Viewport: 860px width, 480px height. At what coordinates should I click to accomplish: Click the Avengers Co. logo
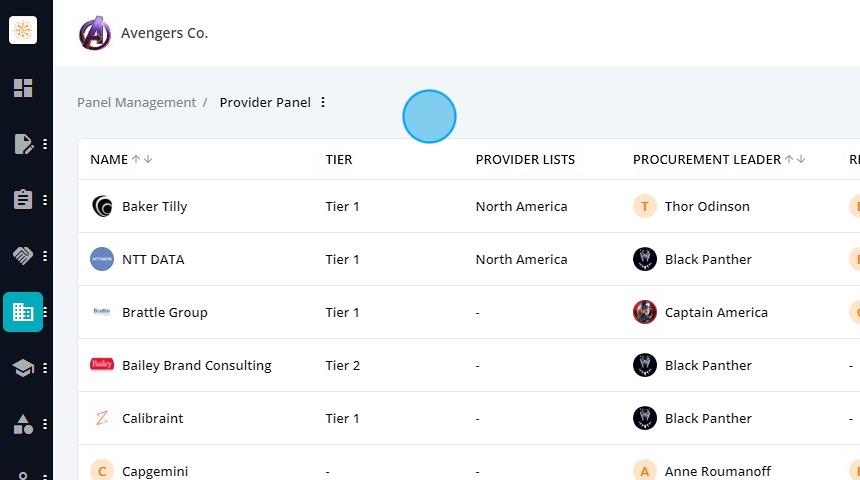tap(95, 33)
